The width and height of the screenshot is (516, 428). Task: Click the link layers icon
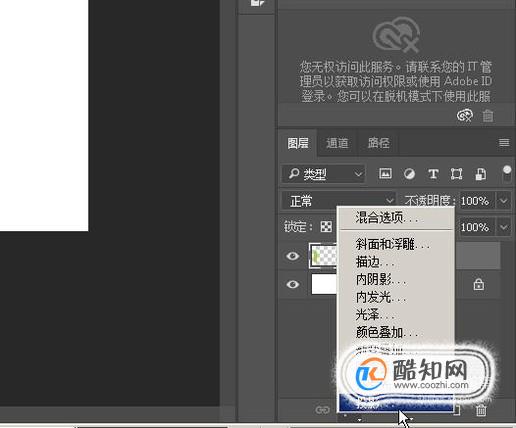pos(322,410)
